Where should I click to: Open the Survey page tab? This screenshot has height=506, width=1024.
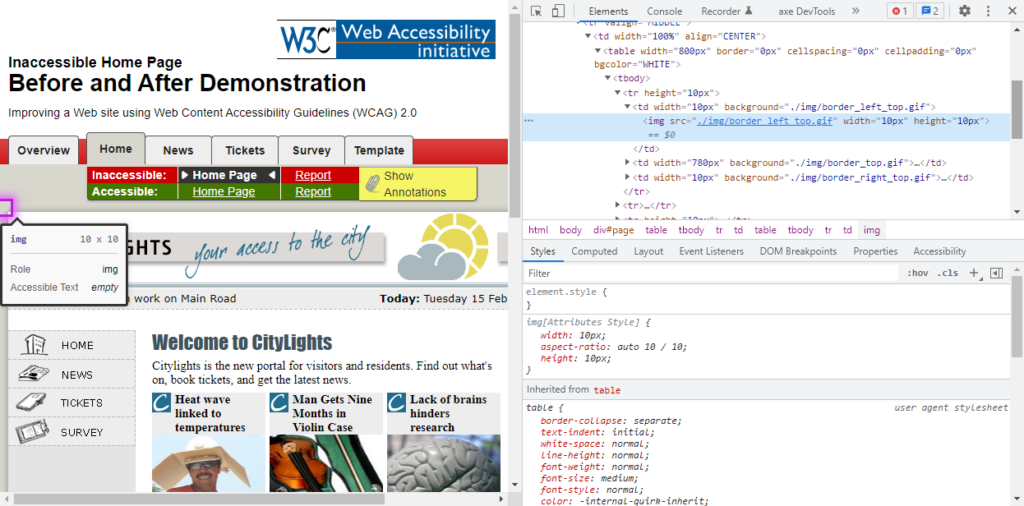point(312,150)
